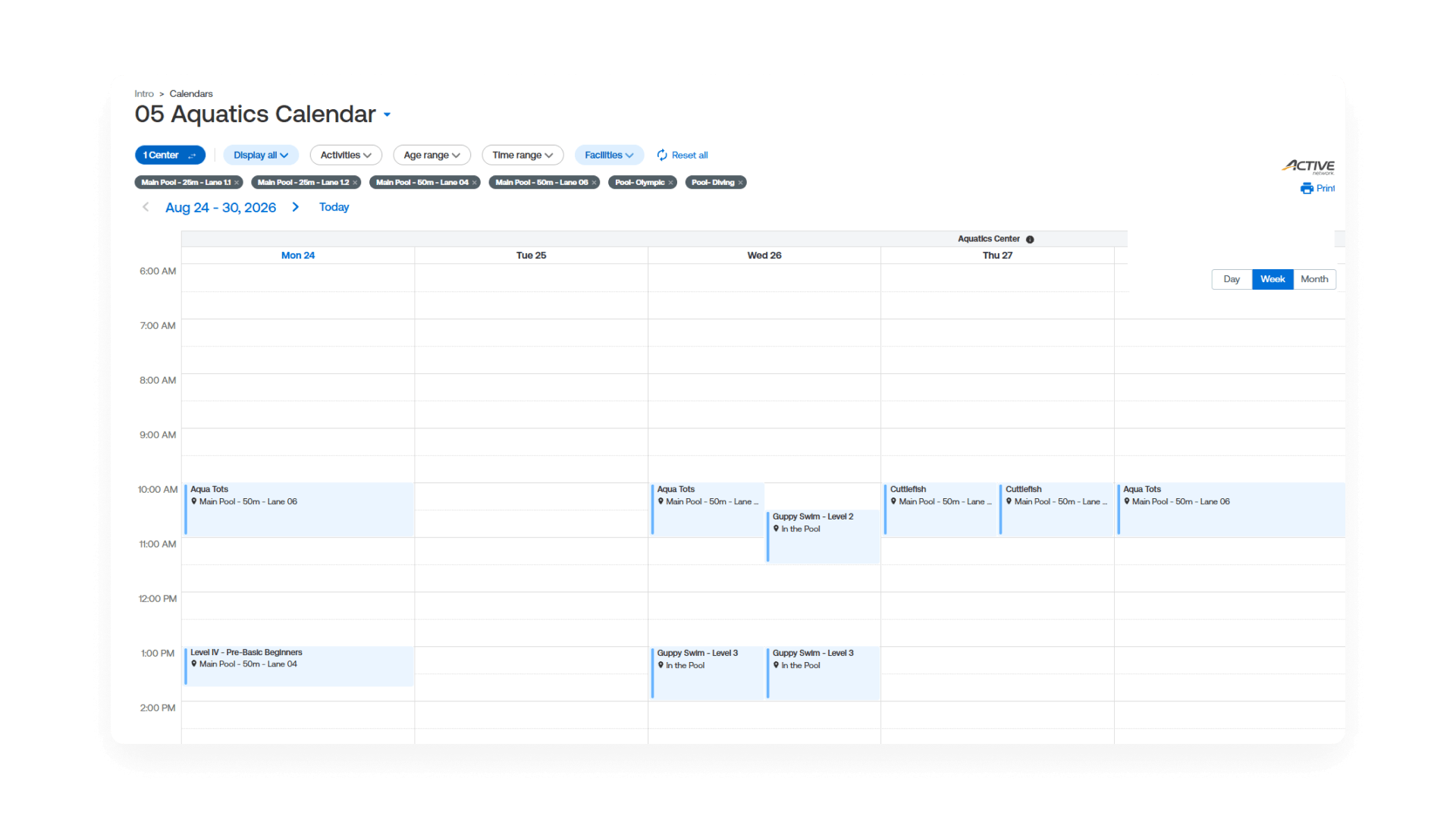This screenshot has height=819, width=1456.
Task: Open Display all dropdown
Action: point(261,155)
